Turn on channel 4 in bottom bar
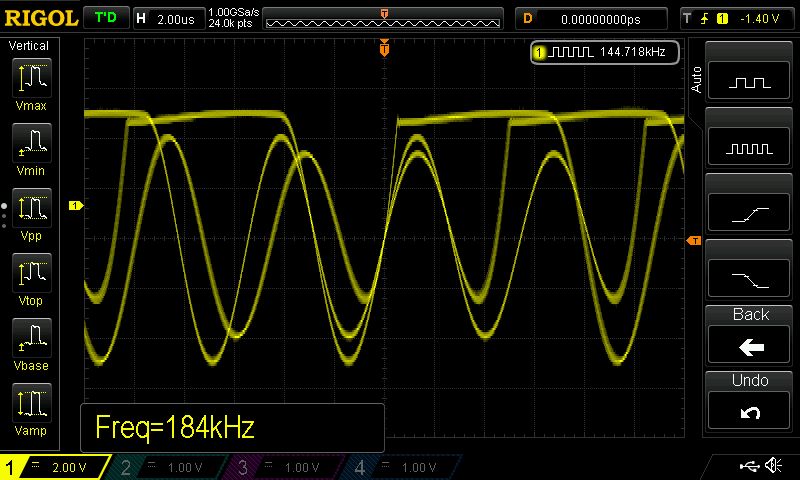The height and width of the screenshot is (480, 800). [x=403, y=467]
